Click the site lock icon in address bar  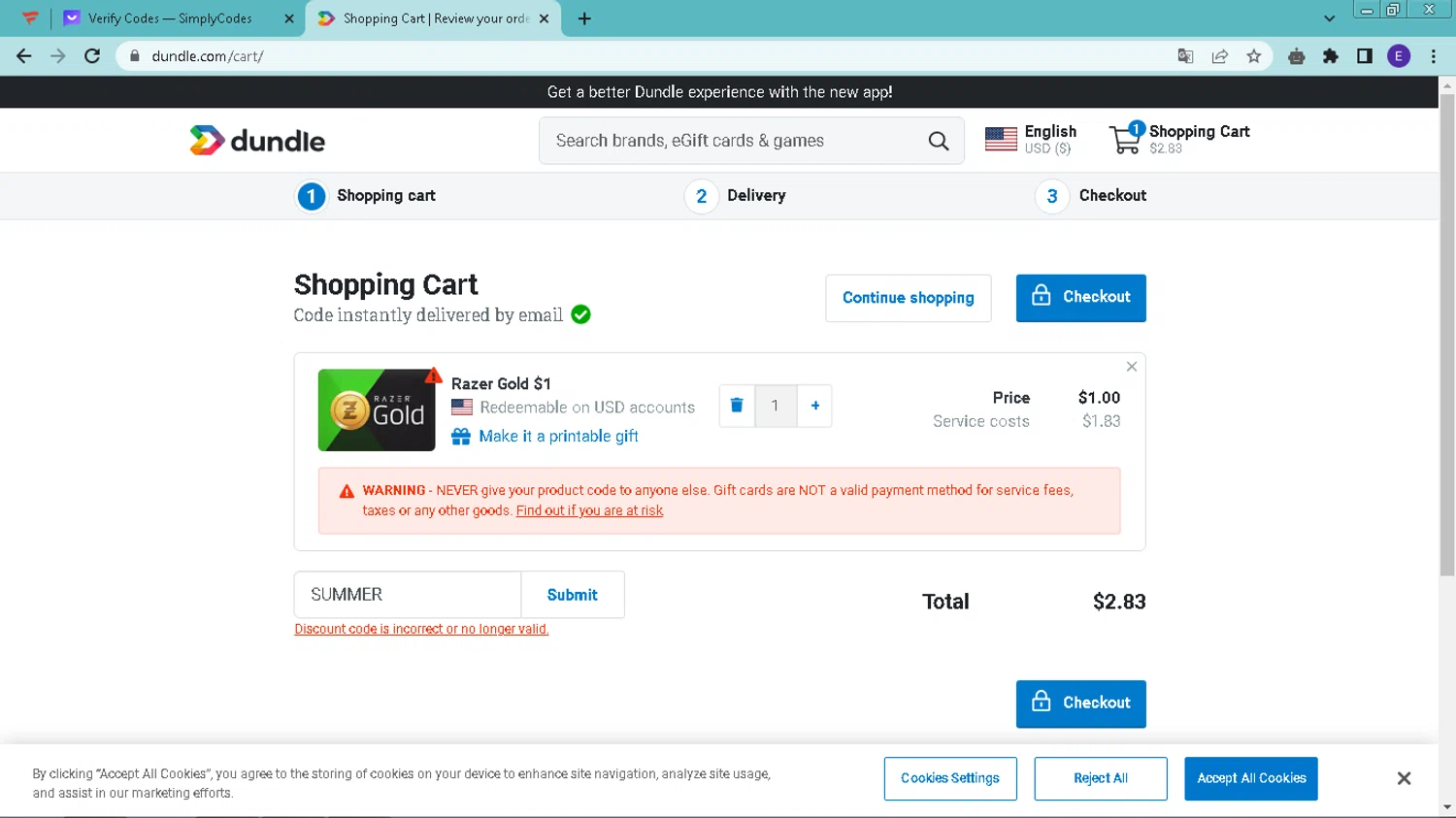click(134, 56)
